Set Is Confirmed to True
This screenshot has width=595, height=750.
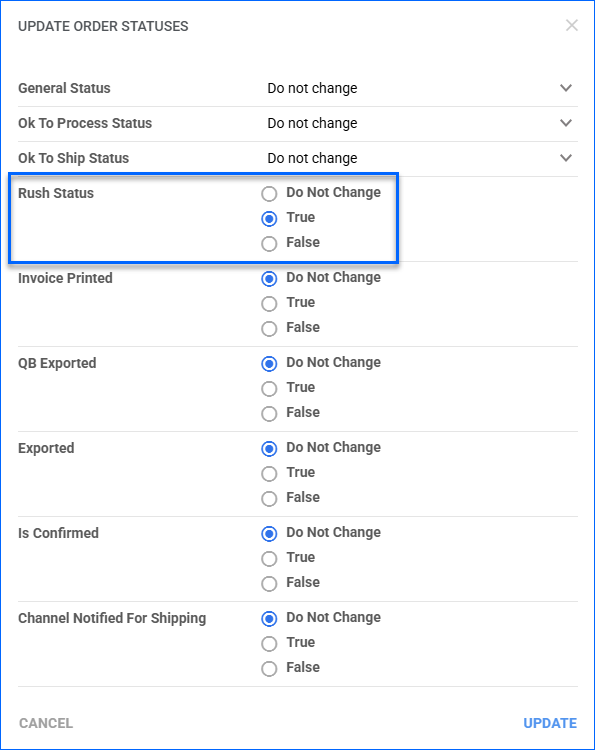tap(269, 559)
